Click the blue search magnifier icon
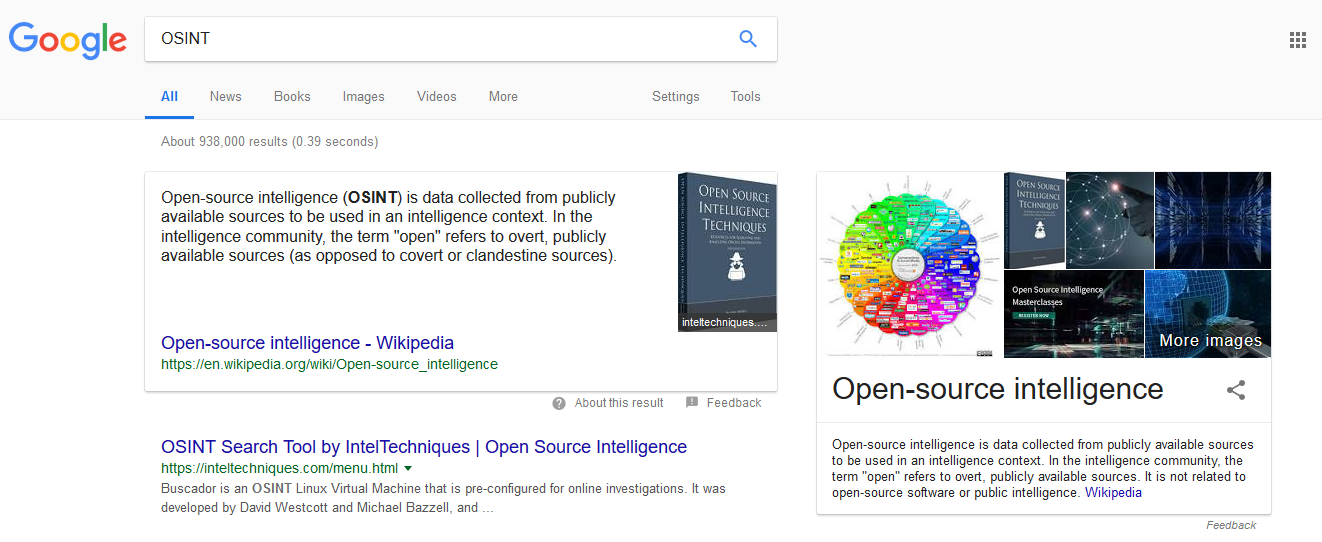Image resolution: width=1322 pixels, height=542 pixels. pos(748,39)
